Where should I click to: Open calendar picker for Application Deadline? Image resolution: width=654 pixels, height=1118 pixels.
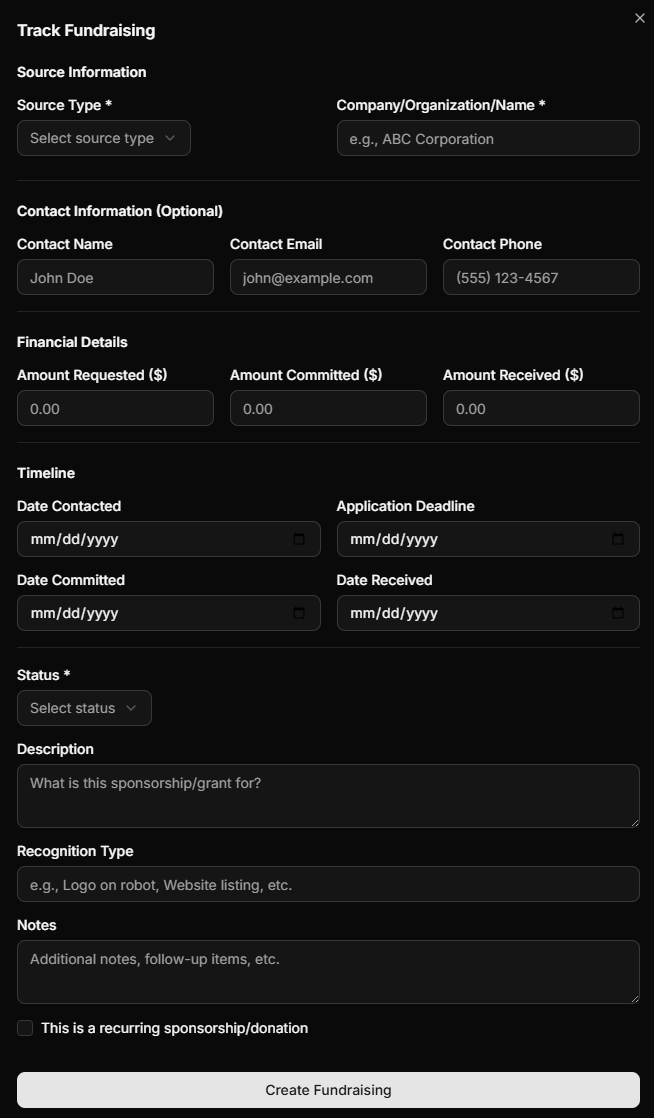618,539
